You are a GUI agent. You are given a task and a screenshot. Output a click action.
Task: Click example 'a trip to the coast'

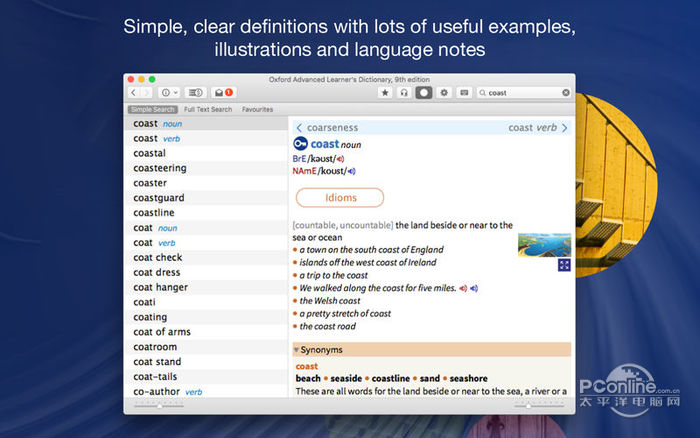333,275
